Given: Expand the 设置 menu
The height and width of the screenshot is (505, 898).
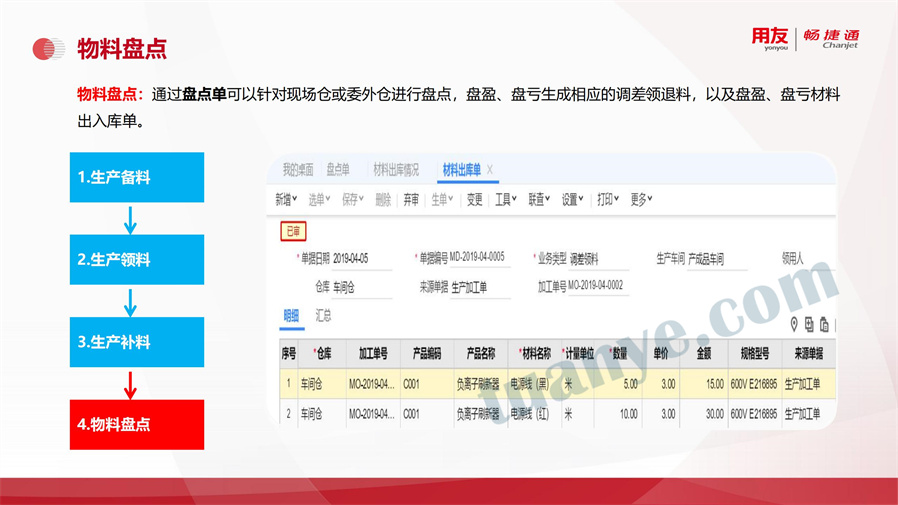Looking at the screenshot, I should 572,199.
